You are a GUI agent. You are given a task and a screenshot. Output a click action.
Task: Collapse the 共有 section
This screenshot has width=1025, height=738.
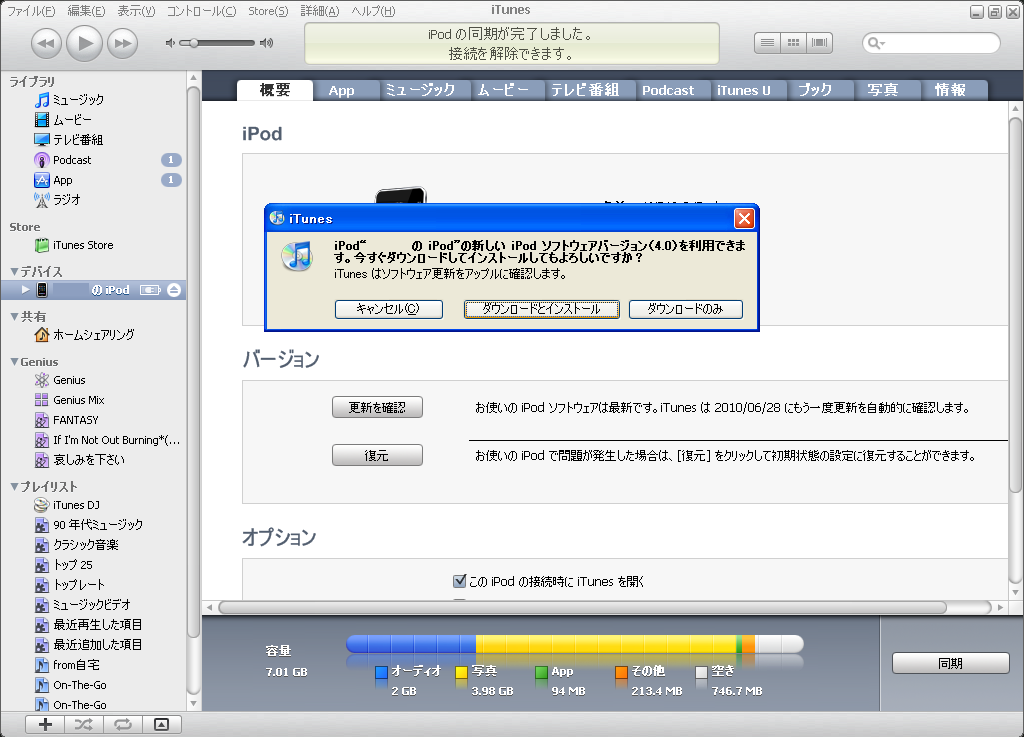[14, 316]
